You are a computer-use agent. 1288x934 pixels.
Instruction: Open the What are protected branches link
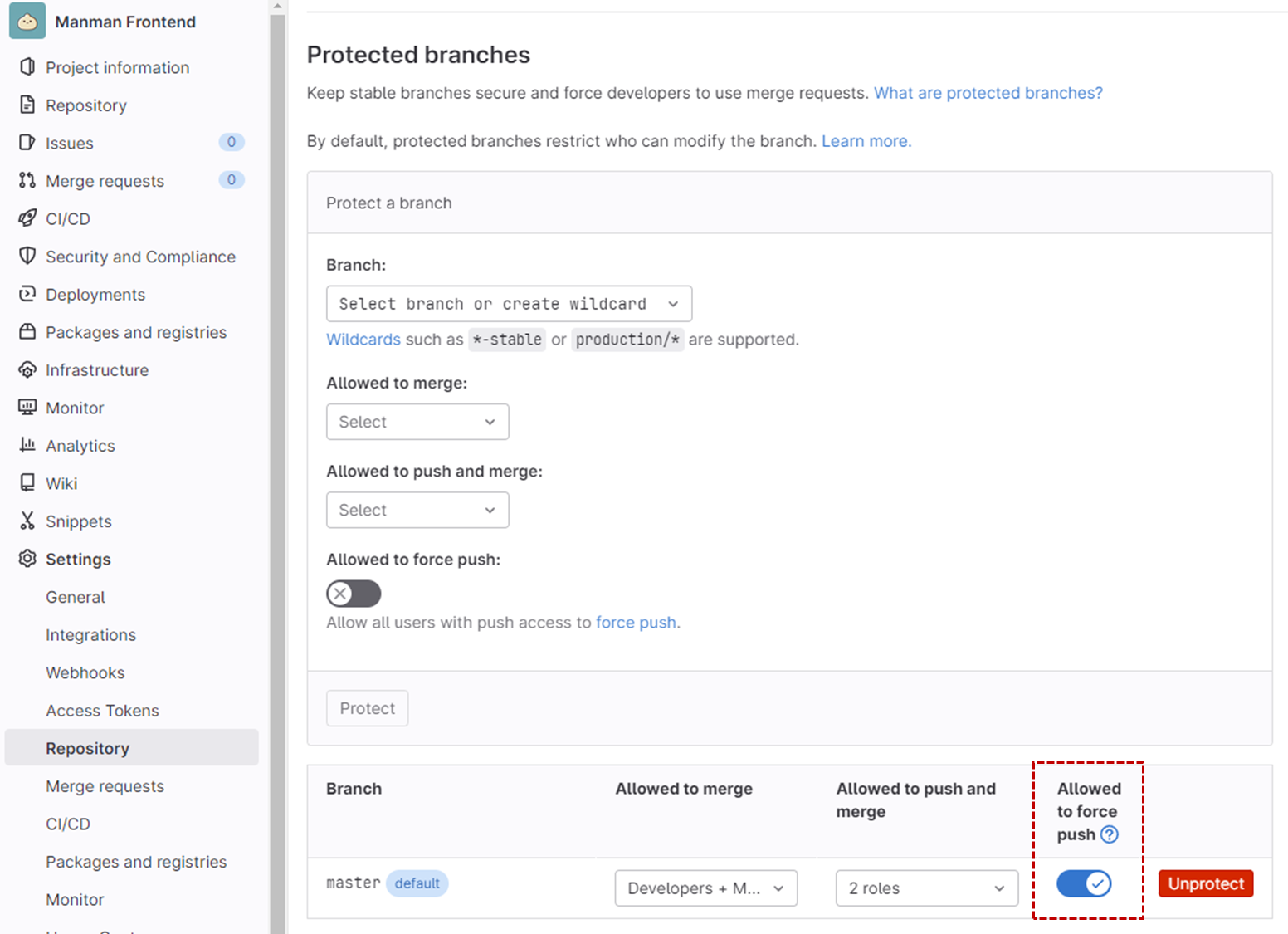pyautogui.click(x=988, y=93)
